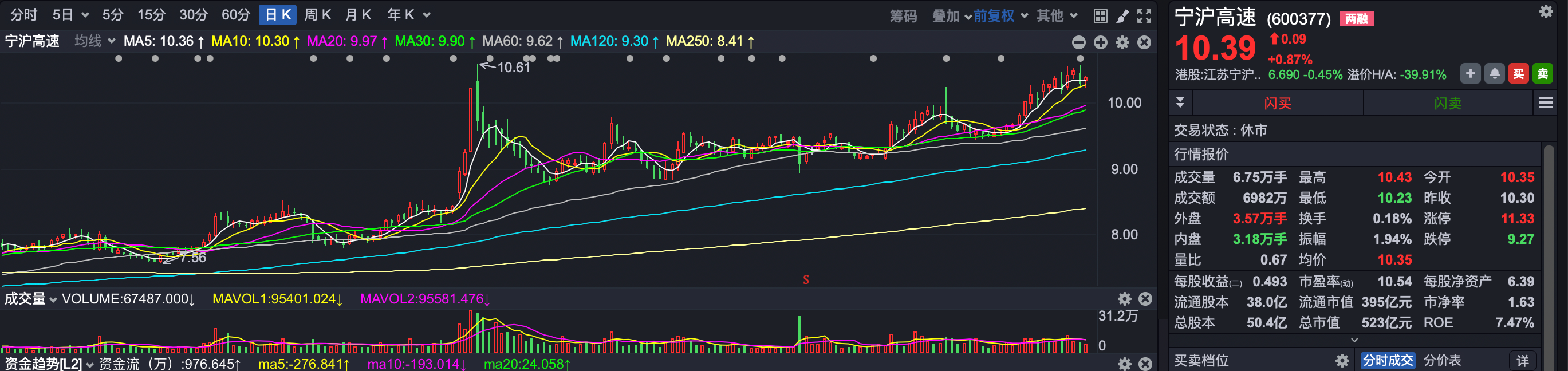Click the magenta MAVOL2:95581.476 label

426,299
